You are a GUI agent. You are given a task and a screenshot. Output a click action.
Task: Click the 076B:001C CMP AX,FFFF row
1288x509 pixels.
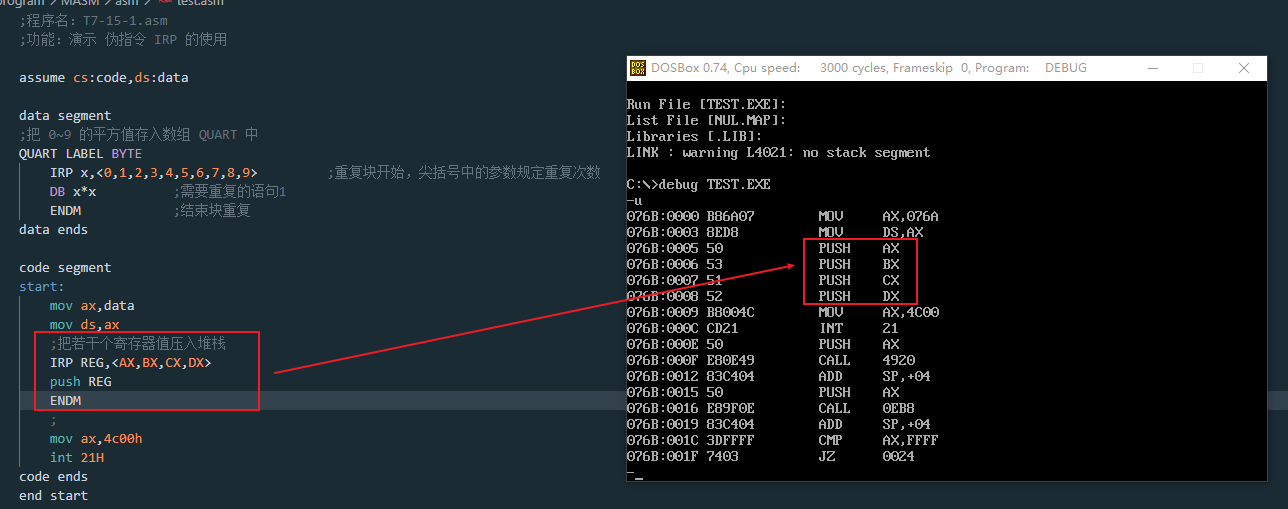click(783, 440)
